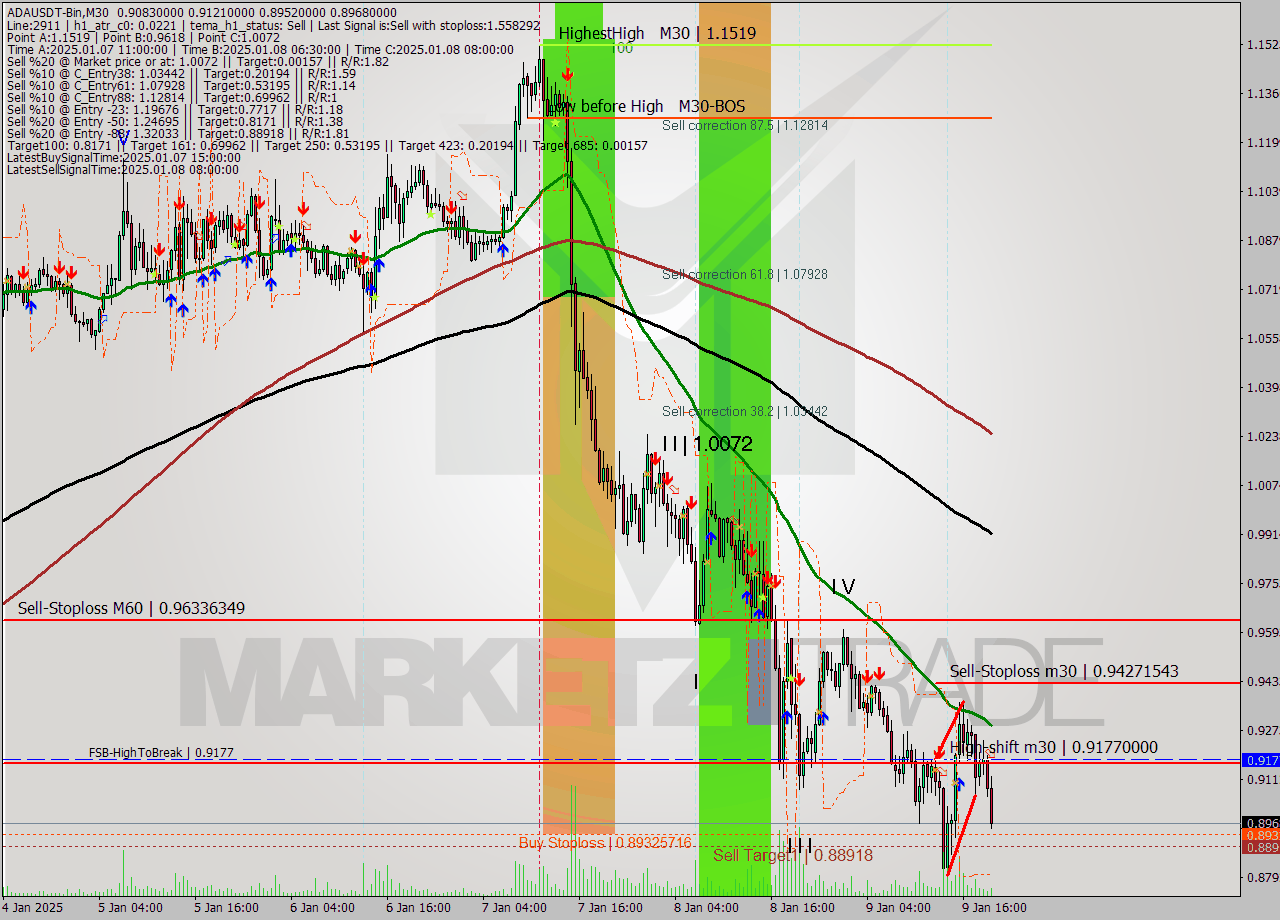The width and height of the screenshot is (1280, 920).
Task: Click the LatestSellSignalTime line in info block
Action: 125,169
